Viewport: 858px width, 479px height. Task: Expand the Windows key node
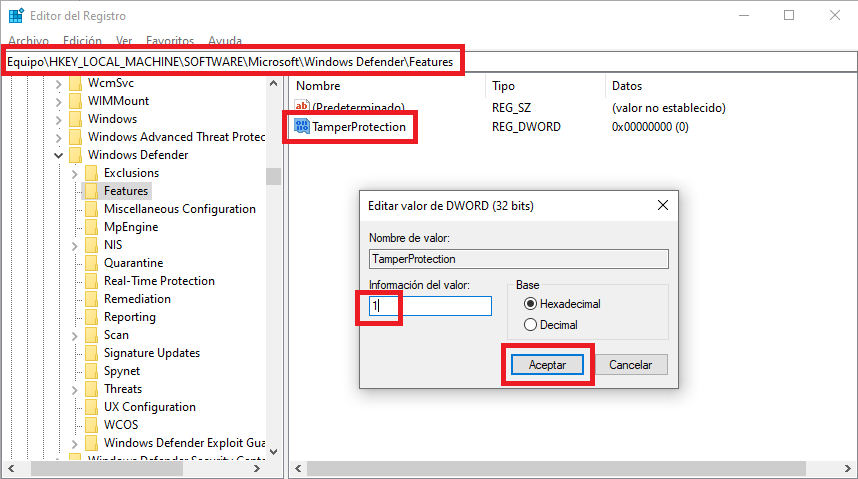(x=59, y=120)
